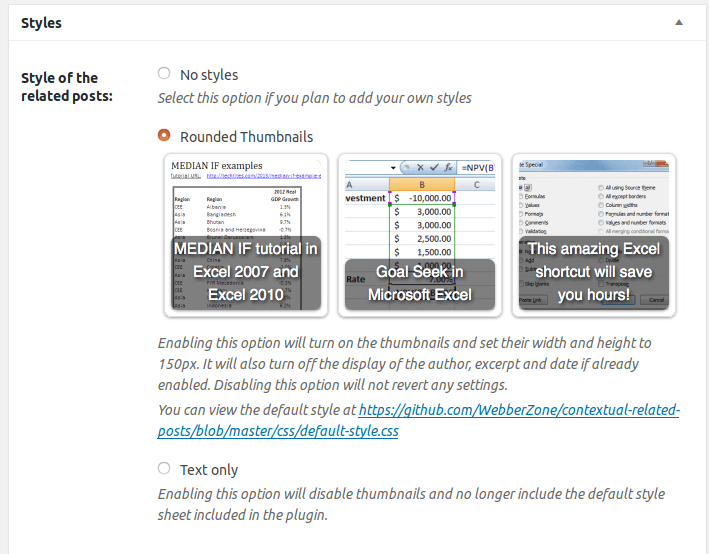This screenshot has width=709, height=554.
Task: Click the 'Style of the related posts:' label
Action: 66,87
